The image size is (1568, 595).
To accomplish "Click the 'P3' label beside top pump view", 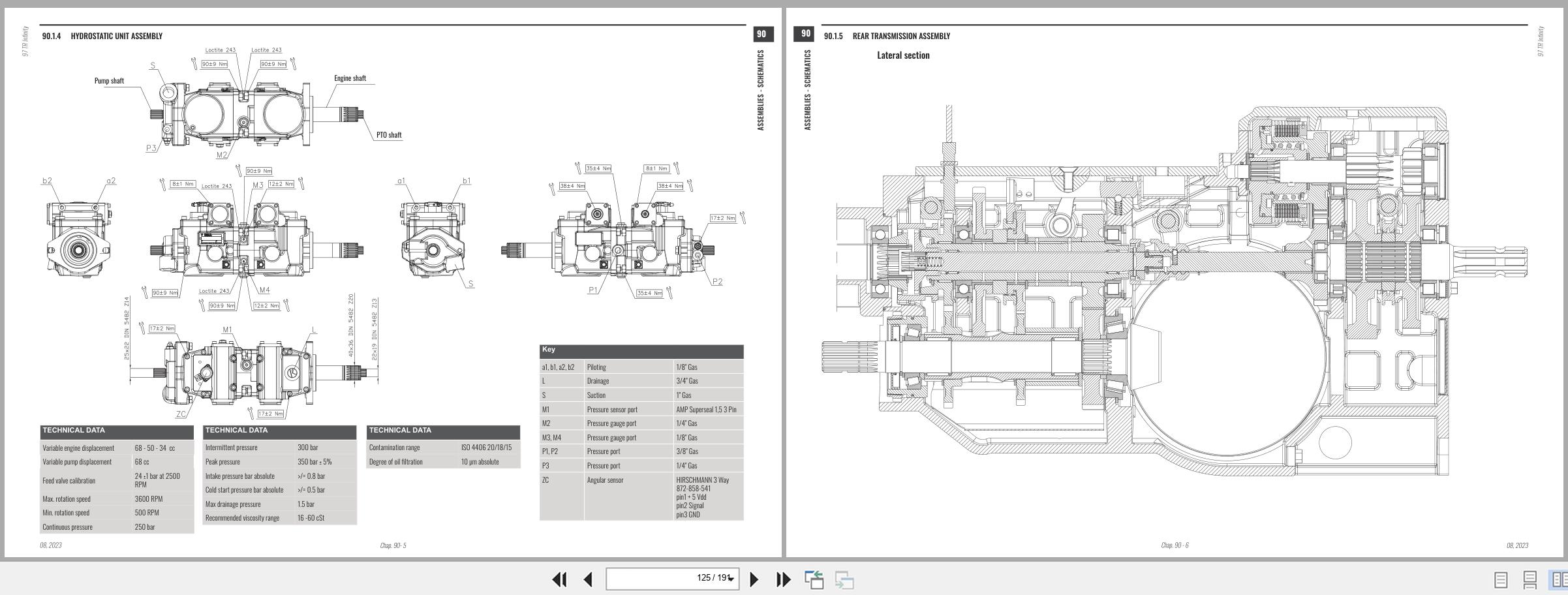I will (x=151, y=148).
